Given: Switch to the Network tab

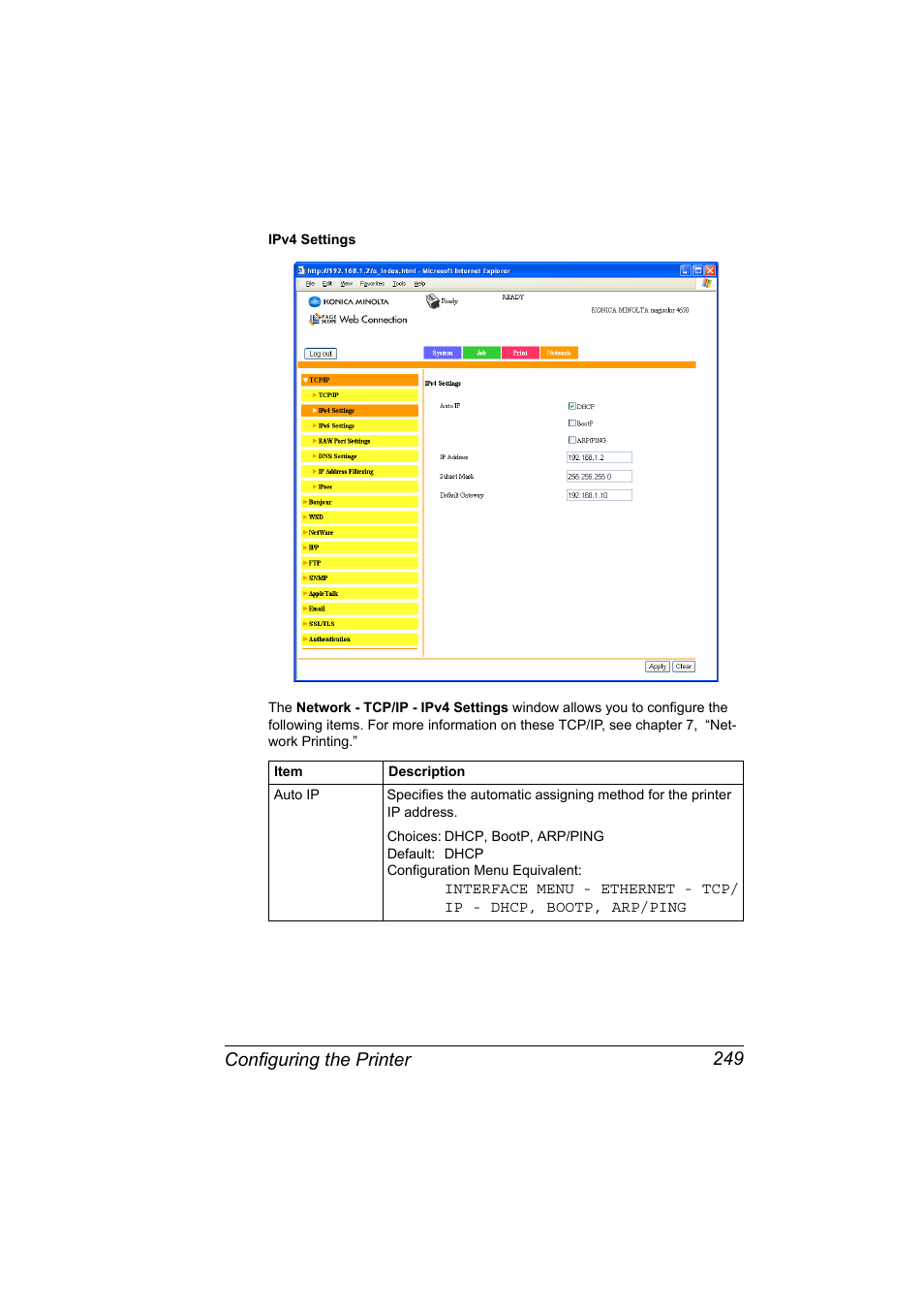Looking at the screenshot, I should [559, 353].
